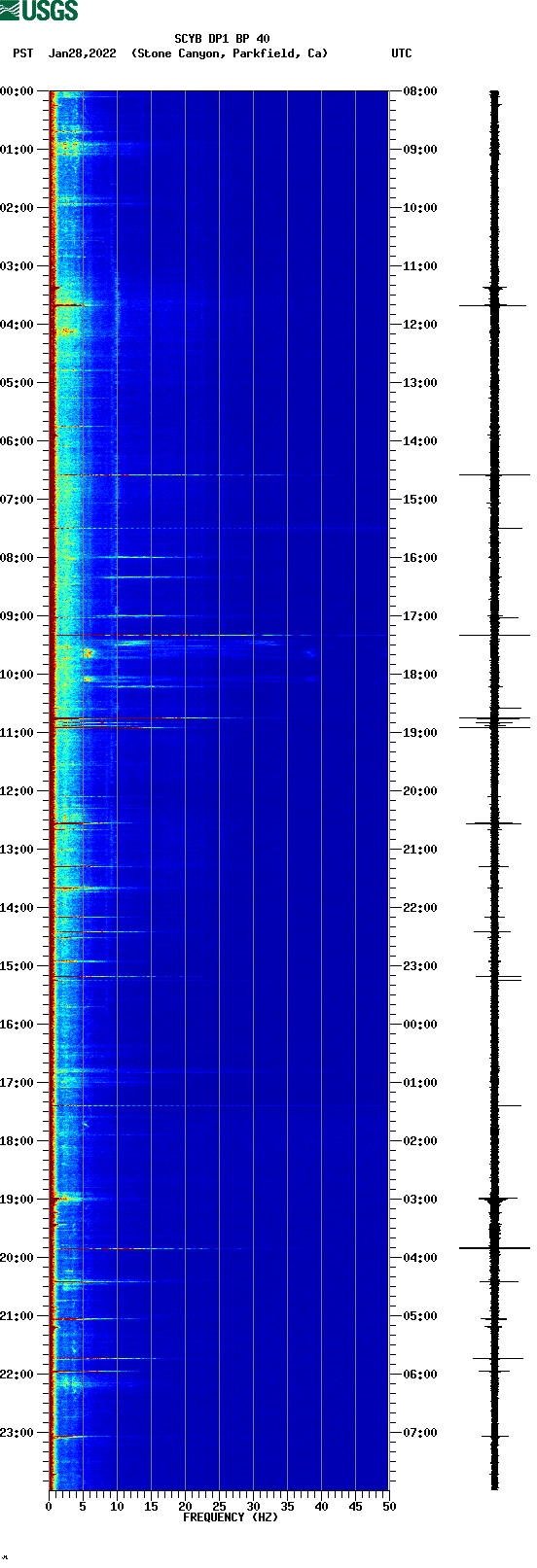Click the waveform spike near 03:40 UTC
Viewport: 537px width, 1568px height.
click(x=494, y=1247)
